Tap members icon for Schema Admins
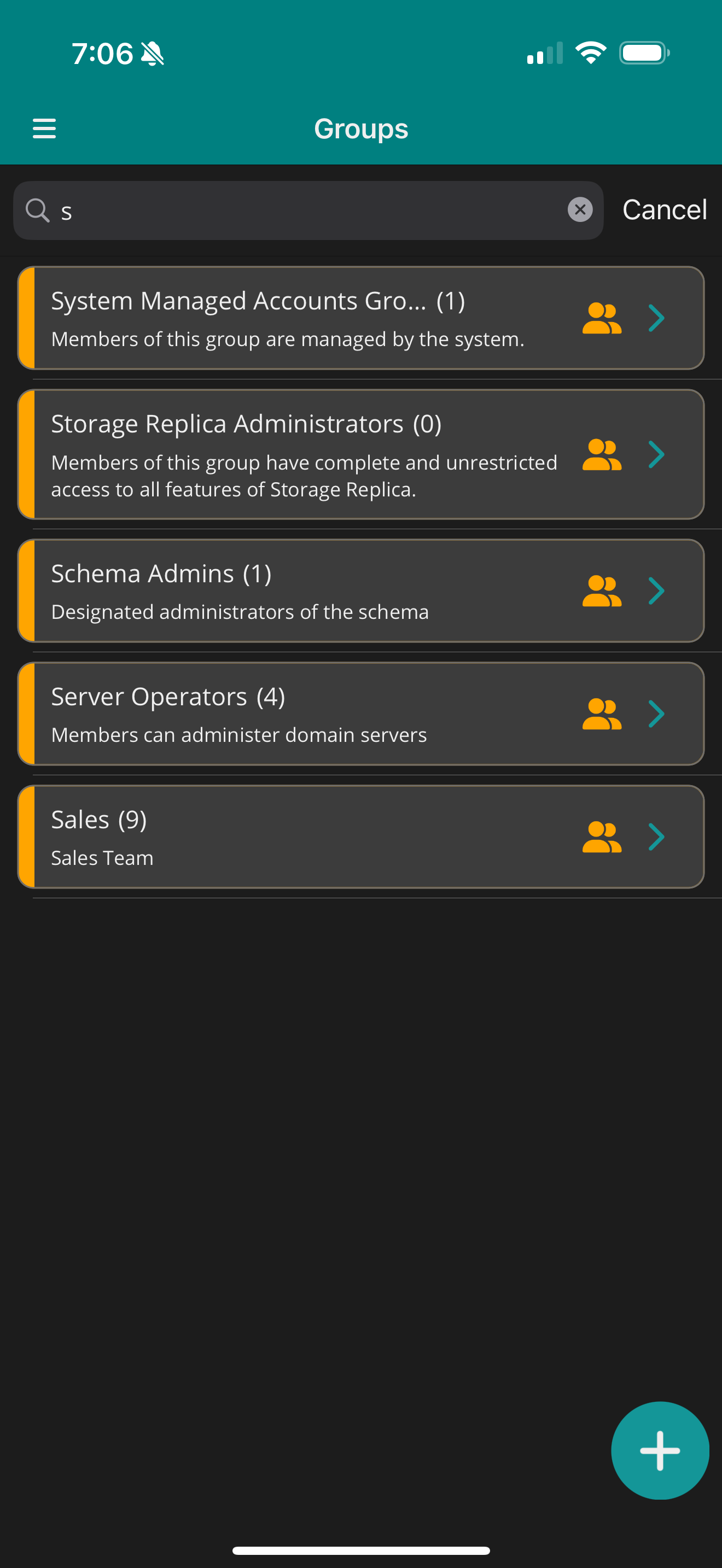 point(602,591)
